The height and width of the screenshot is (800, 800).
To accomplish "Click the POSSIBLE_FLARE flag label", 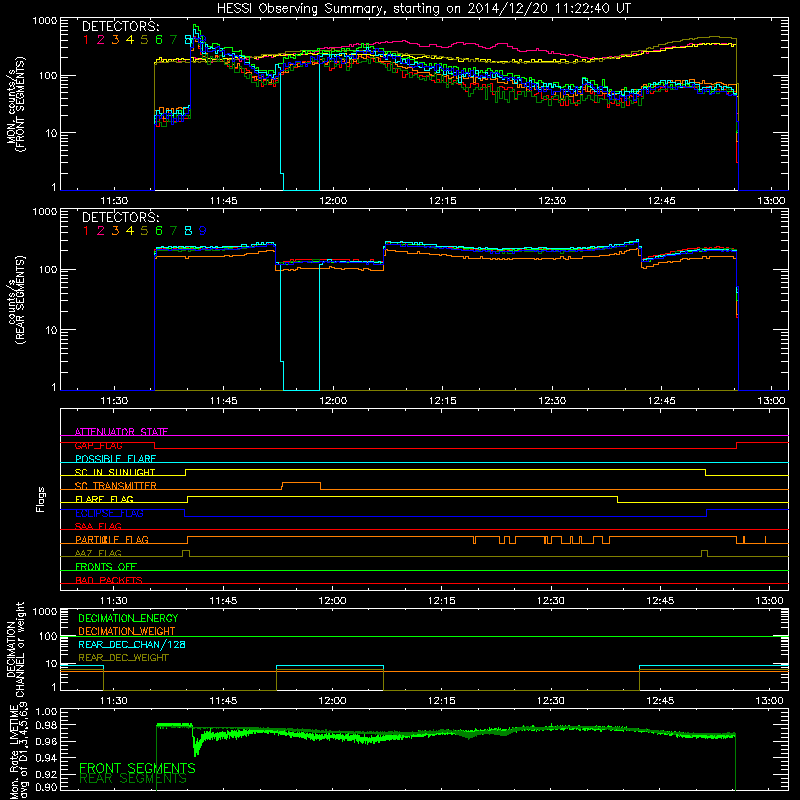I will click(115, 459).
